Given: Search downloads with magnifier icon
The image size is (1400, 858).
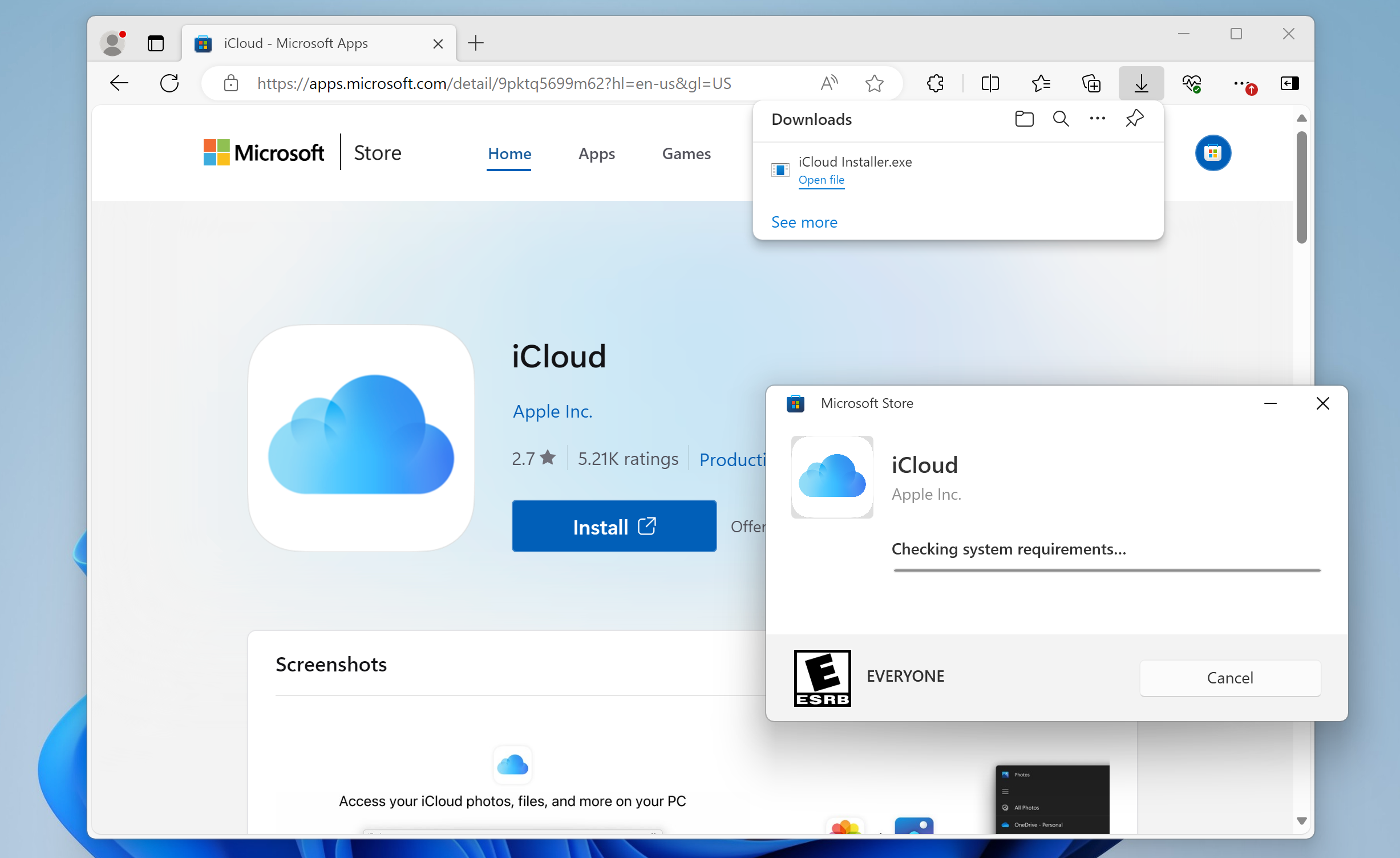Looking at the screenshot, I should tap(1061, 119).
